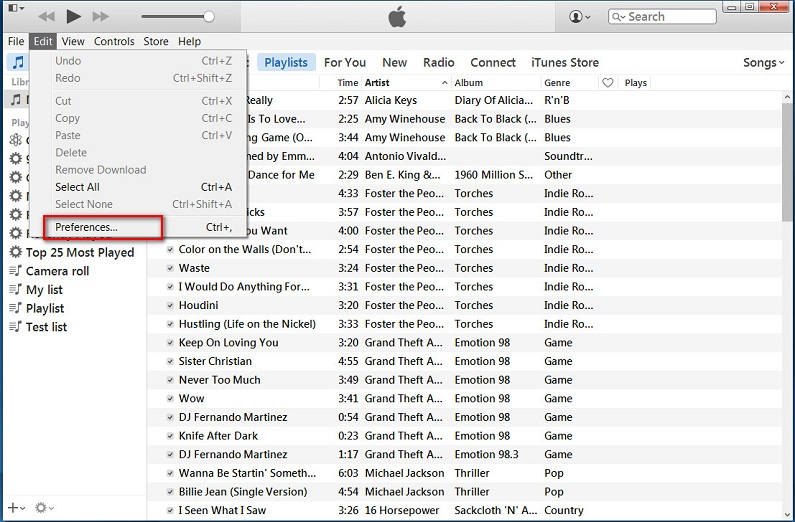
Task: Sort by the Album column header
Action: point(468,83)
